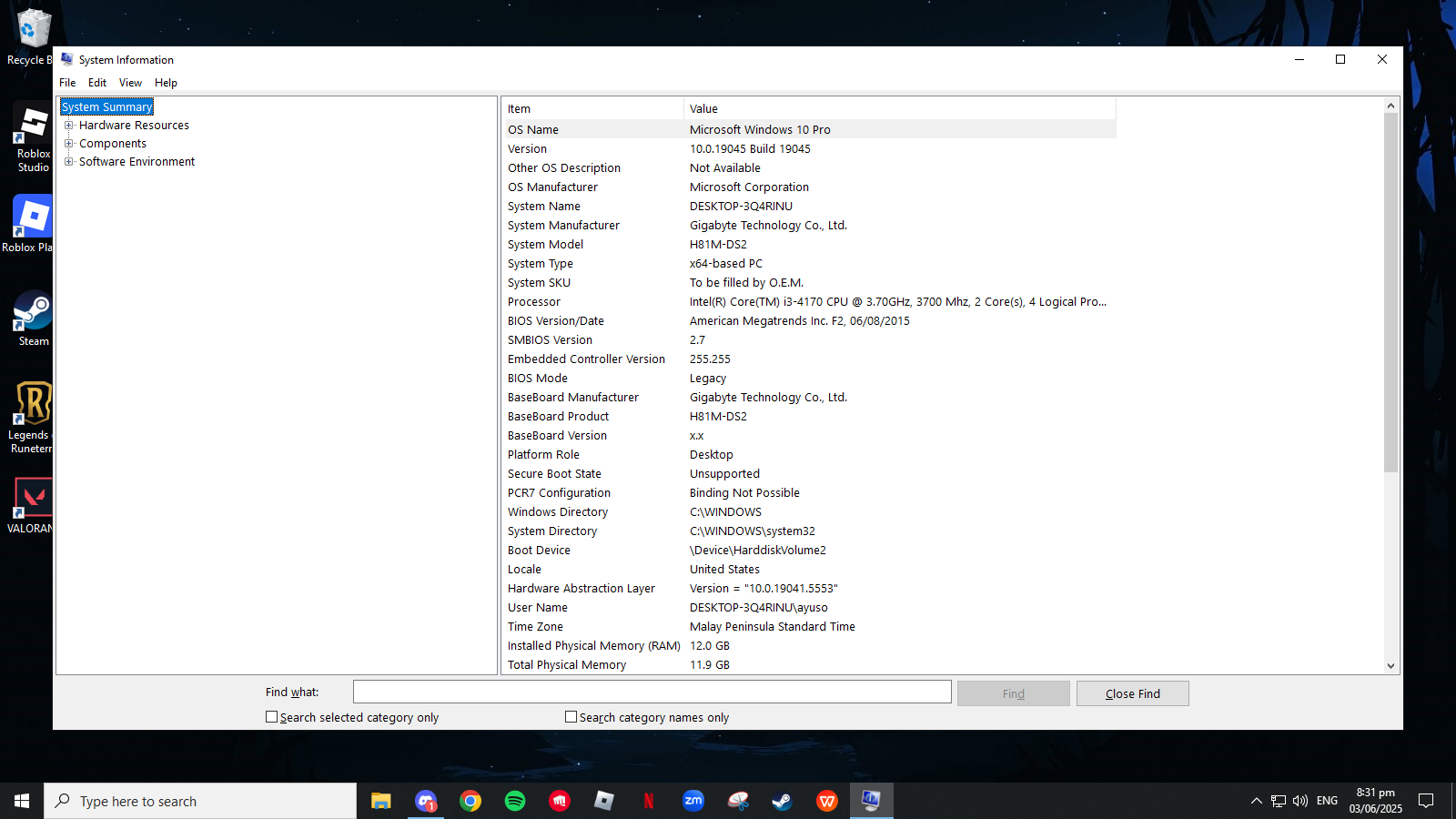Screen dimensions: 1456x819
Task: Click the DESKTOP-3Q4RINU system name value
Action: [x=741, y=207]
